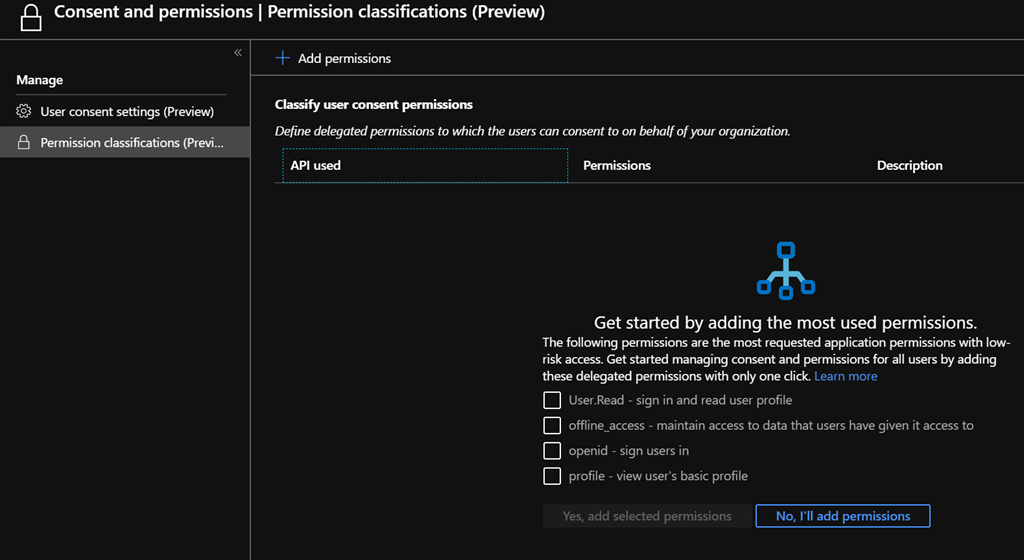
Task: Click the Permissions column header
Action: point(617,166)
